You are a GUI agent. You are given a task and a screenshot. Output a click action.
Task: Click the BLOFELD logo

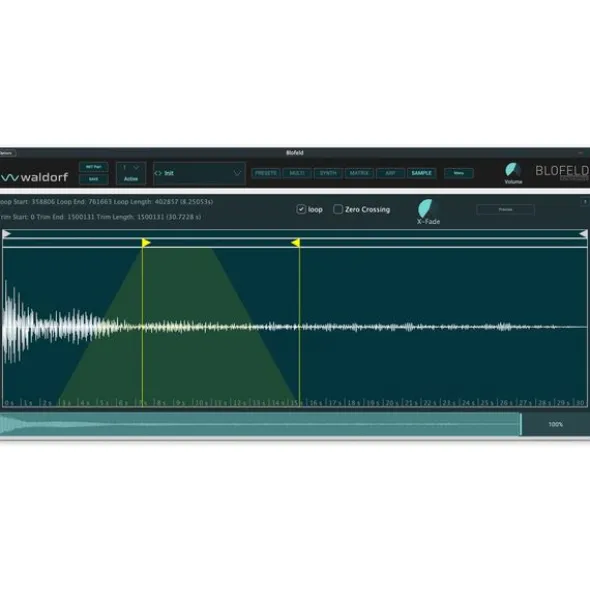tap(562, 171)
